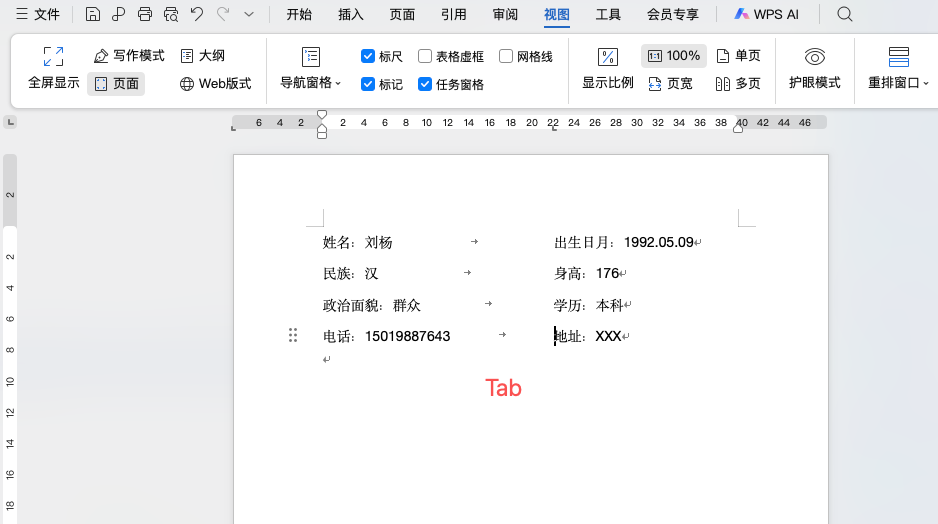Select the 页面 view button
The height and width of the screenshot is (524, 938).
coord(116,84)
